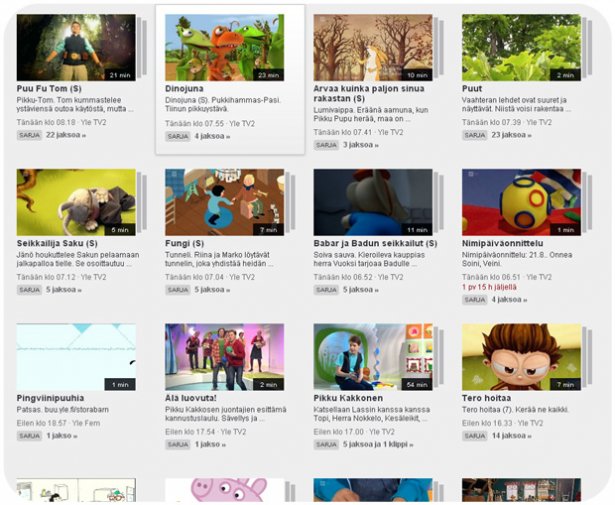Click the Pikku Kakkonen title link
615x505 pixels.
(x=348, y=398)
